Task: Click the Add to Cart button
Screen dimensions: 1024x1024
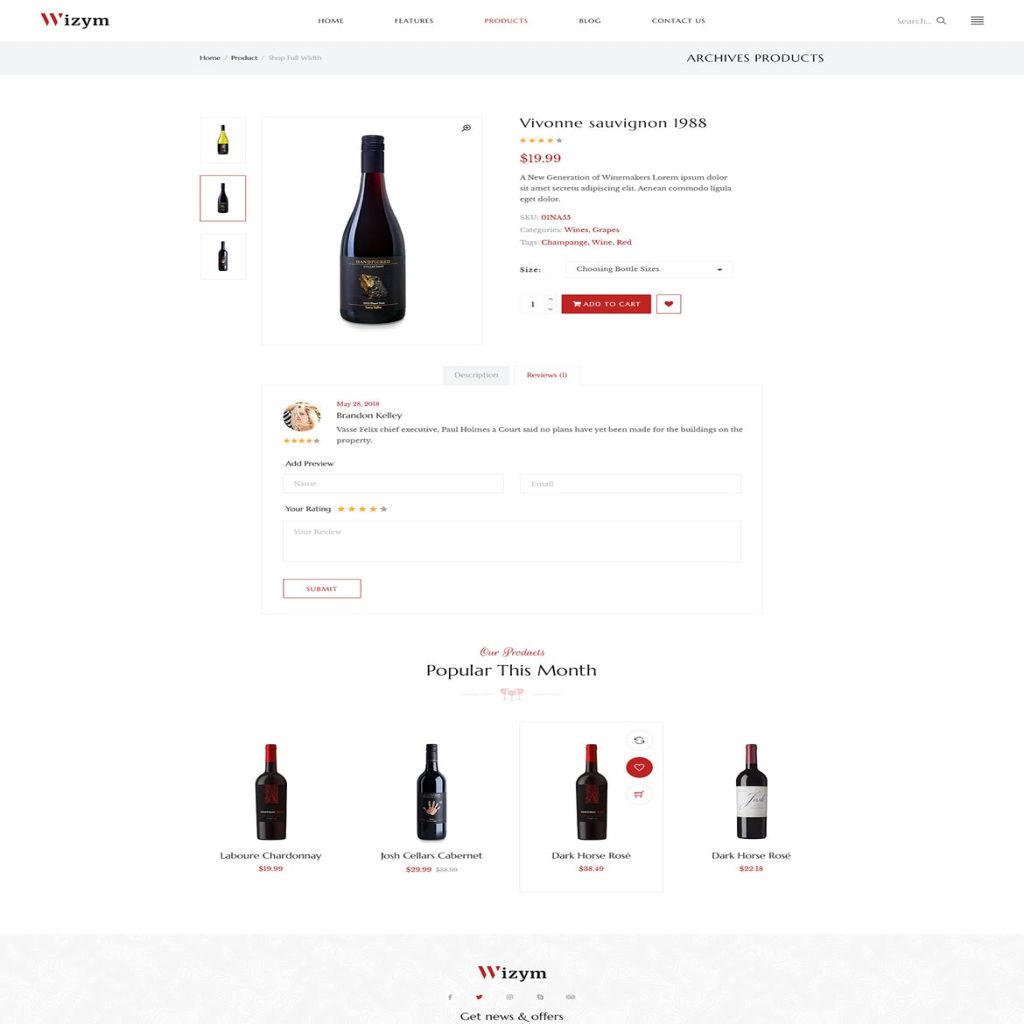Action: point(606,304)
